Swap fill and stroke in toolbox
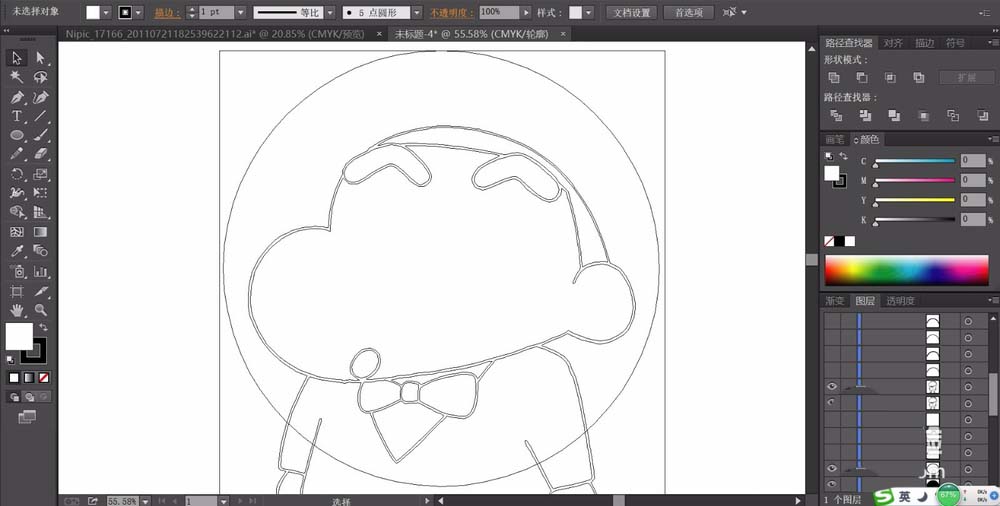Screen dimensions: 1000x506 coord(43,327)
